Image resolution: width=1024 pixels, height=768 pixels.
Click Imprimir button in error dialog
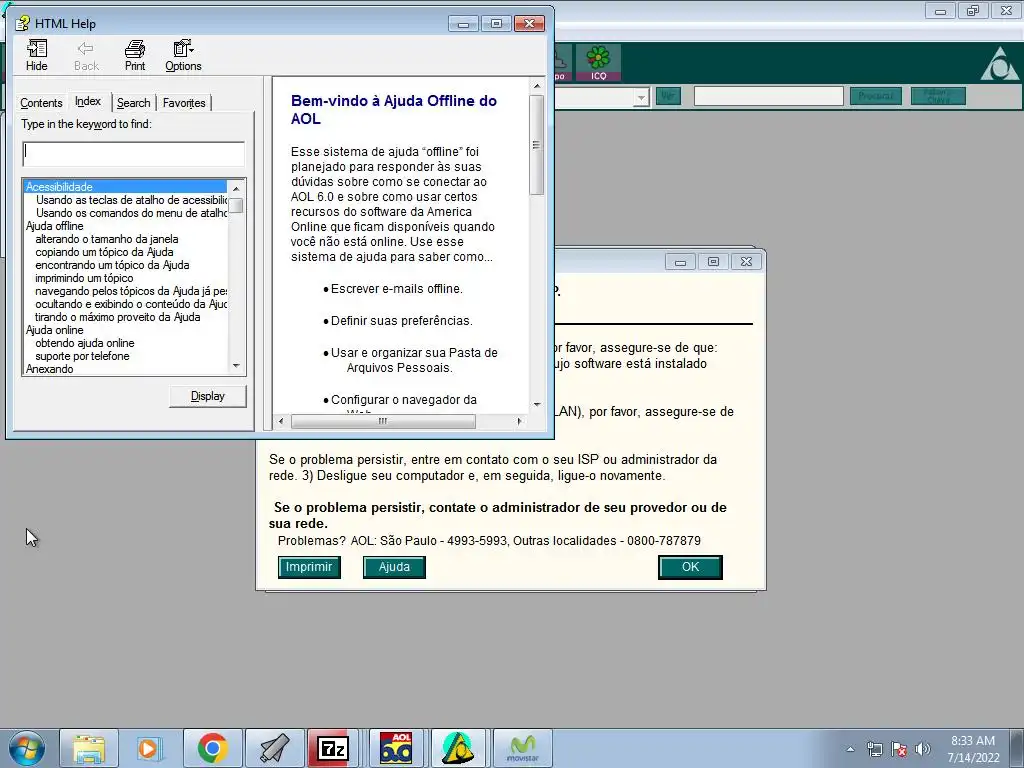309,567
